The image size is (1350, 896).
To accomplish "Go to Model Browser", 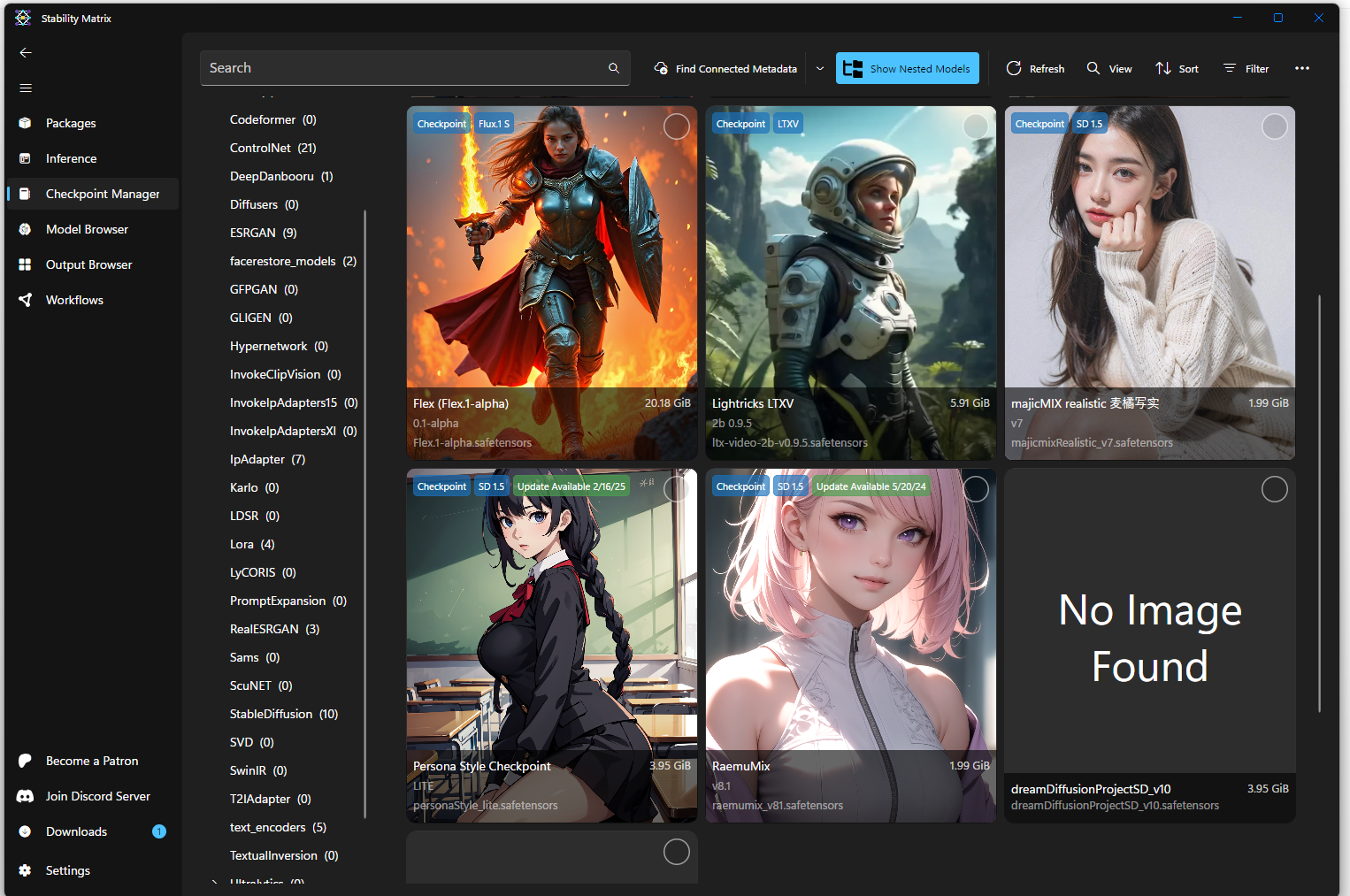I will coord(92,229).
